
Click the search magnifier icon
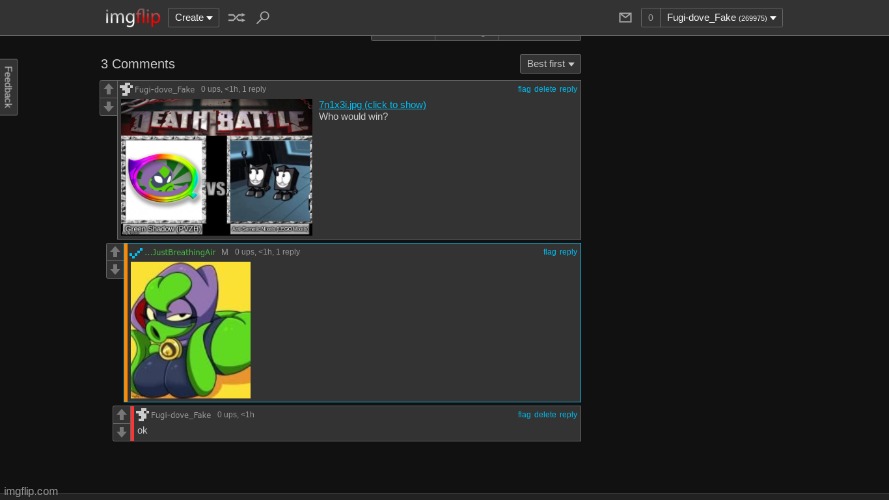coord(263,18)
